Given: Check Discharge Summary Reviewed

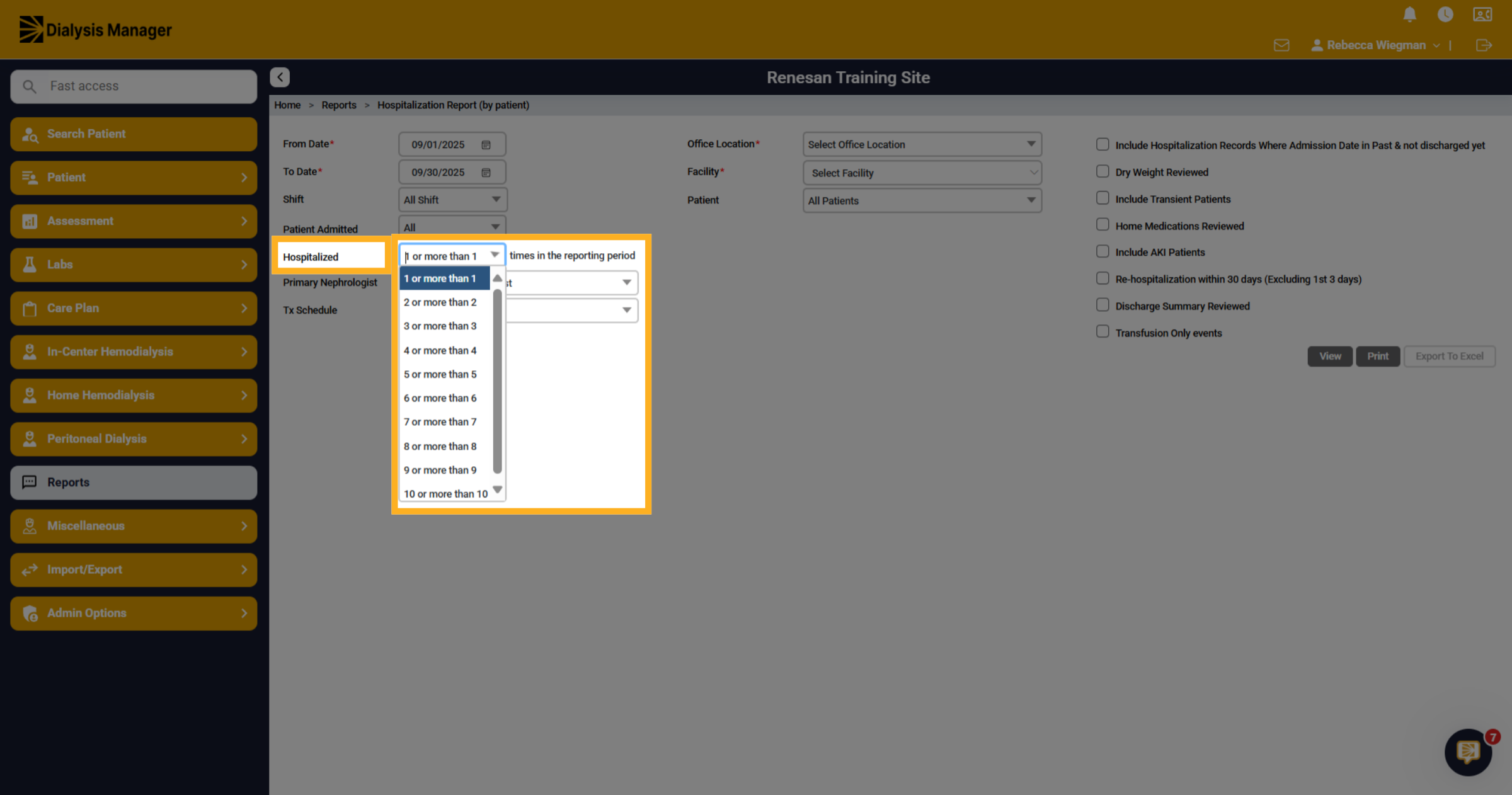Looking at the screenshot, I should click(x=1102, y=305).
